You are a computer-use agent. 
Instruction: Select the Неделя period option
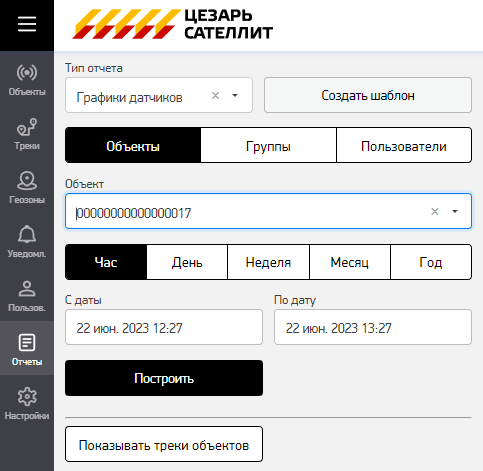click(268, 262)
